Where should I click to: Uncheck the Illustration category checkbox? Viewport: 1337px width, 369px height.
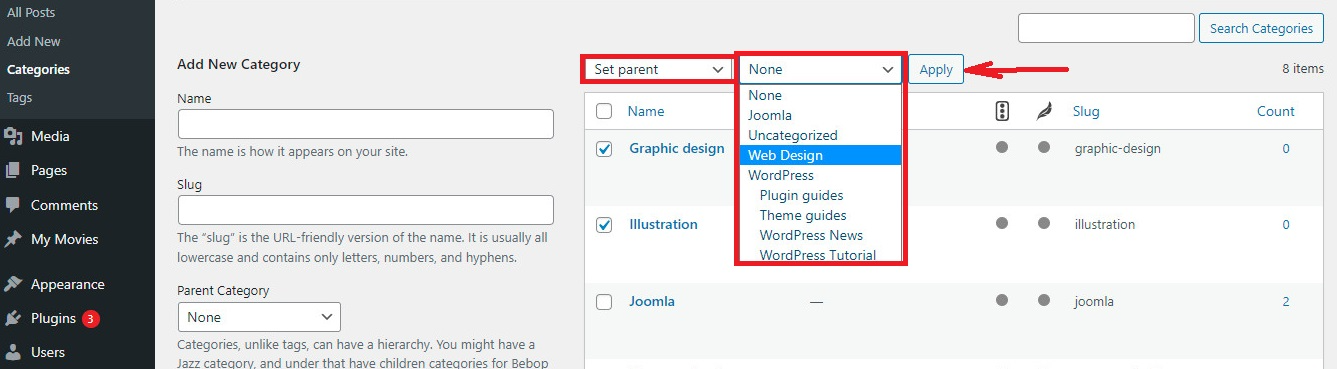604,225
